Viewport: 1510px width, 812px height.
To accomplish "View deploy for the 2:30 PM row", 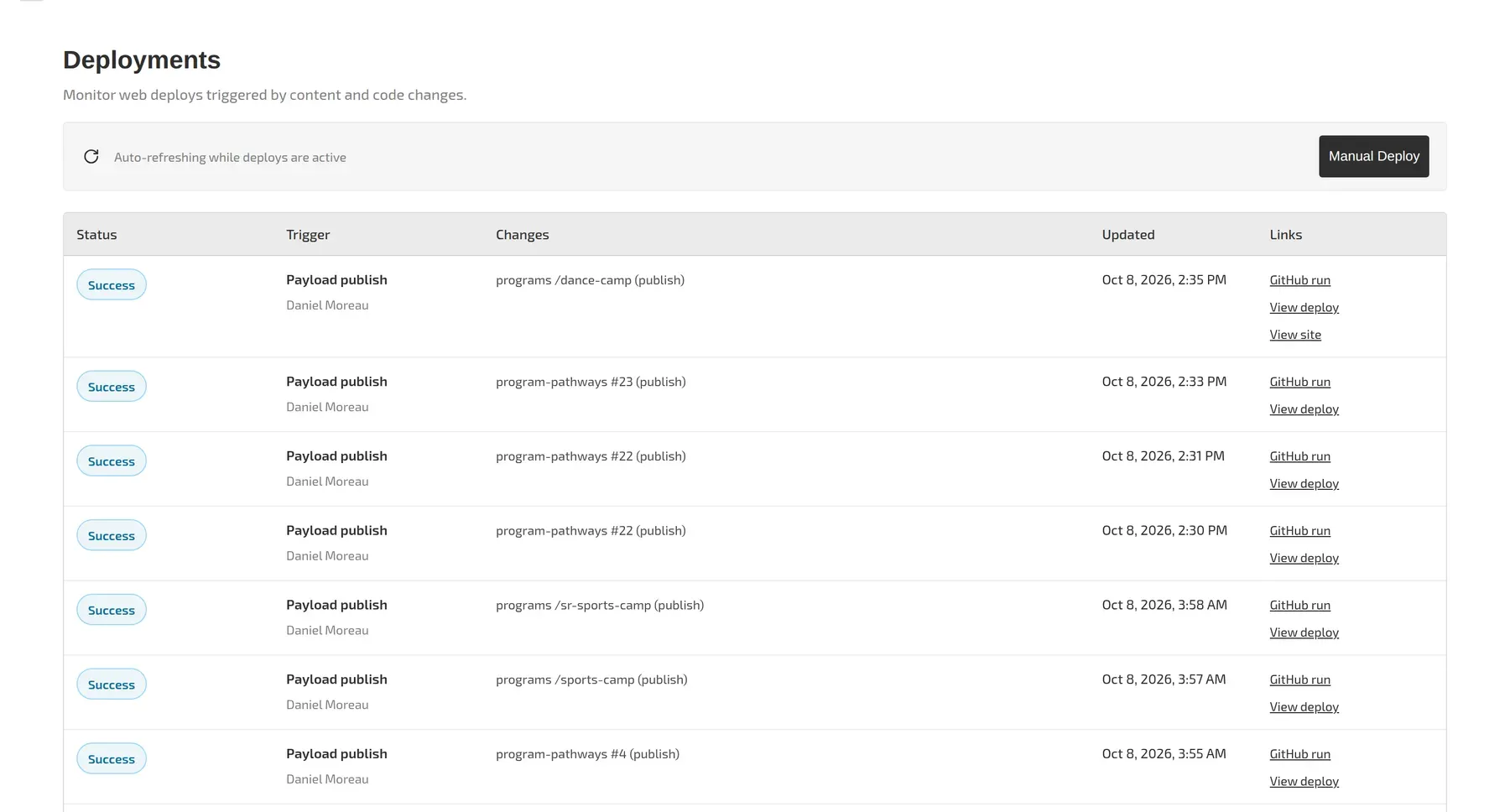I will pyautogui.click(x=1304, y=559).
